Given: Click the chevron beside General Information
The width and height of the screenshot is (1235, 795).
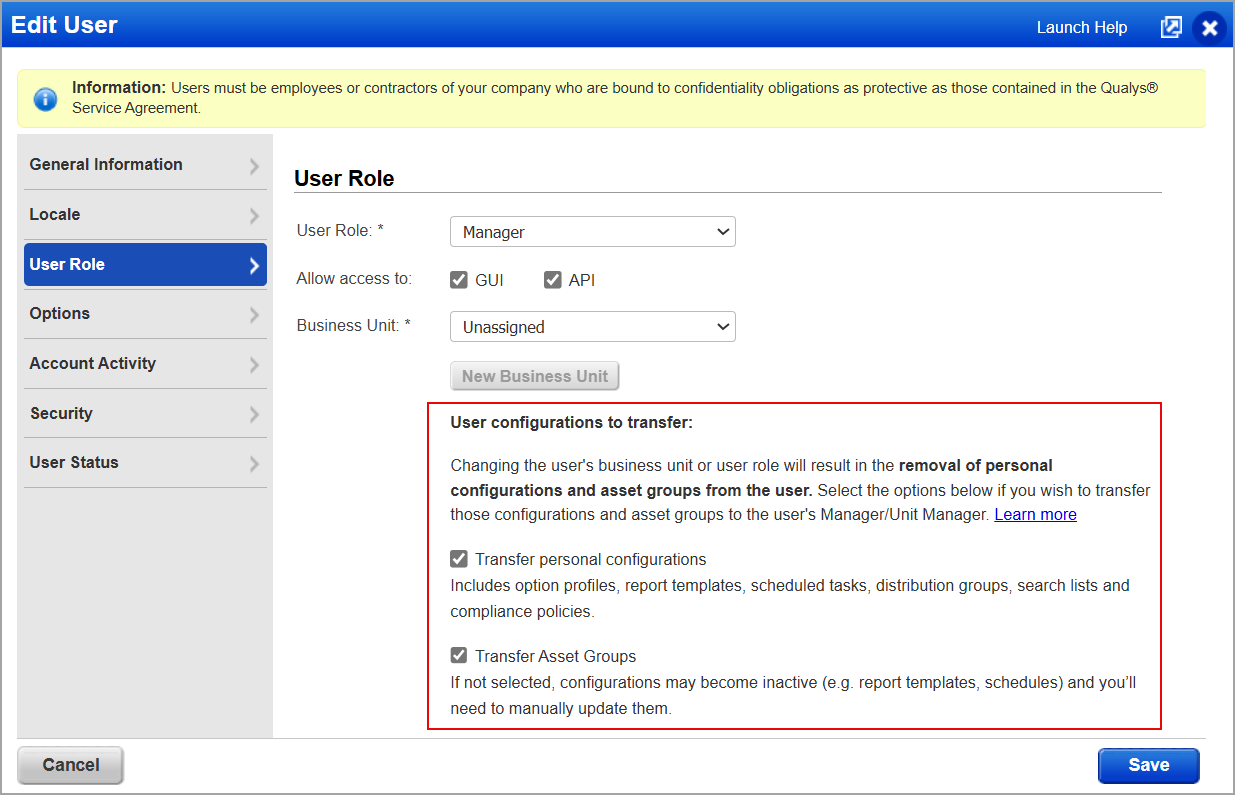Looking at the screenshot, I should tap(254, 164).
